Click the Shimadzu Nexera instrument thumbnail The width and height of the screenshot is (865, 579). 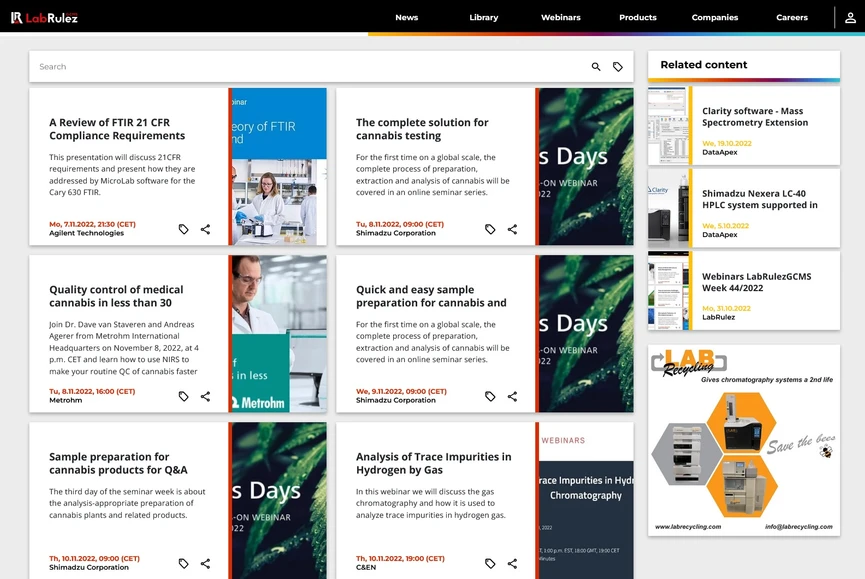point(668,208)
